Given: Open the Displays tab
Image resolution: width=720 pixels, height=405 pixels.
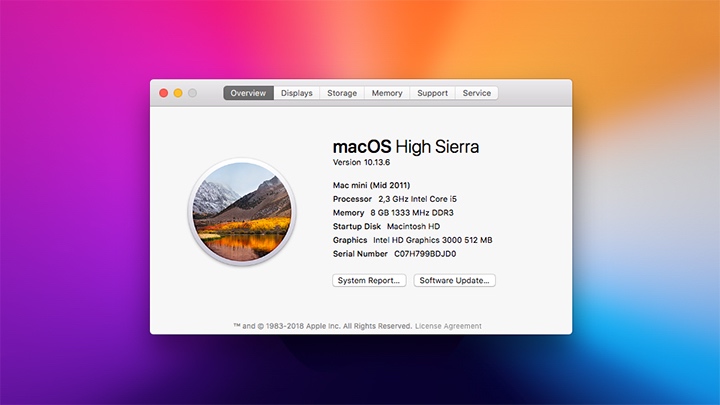Looking at the screenshot, I should click(297, 93).
